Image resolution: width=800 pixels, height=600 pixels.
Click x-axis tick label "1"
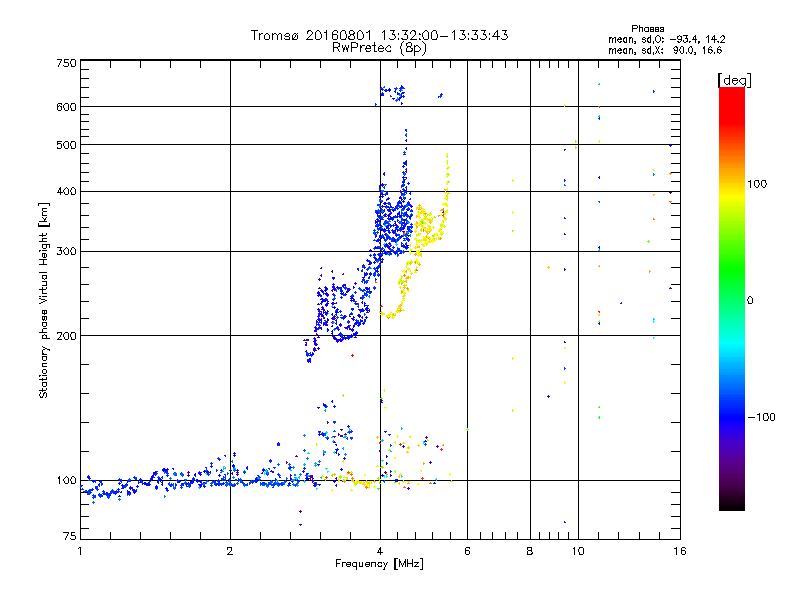coord(80,551)
